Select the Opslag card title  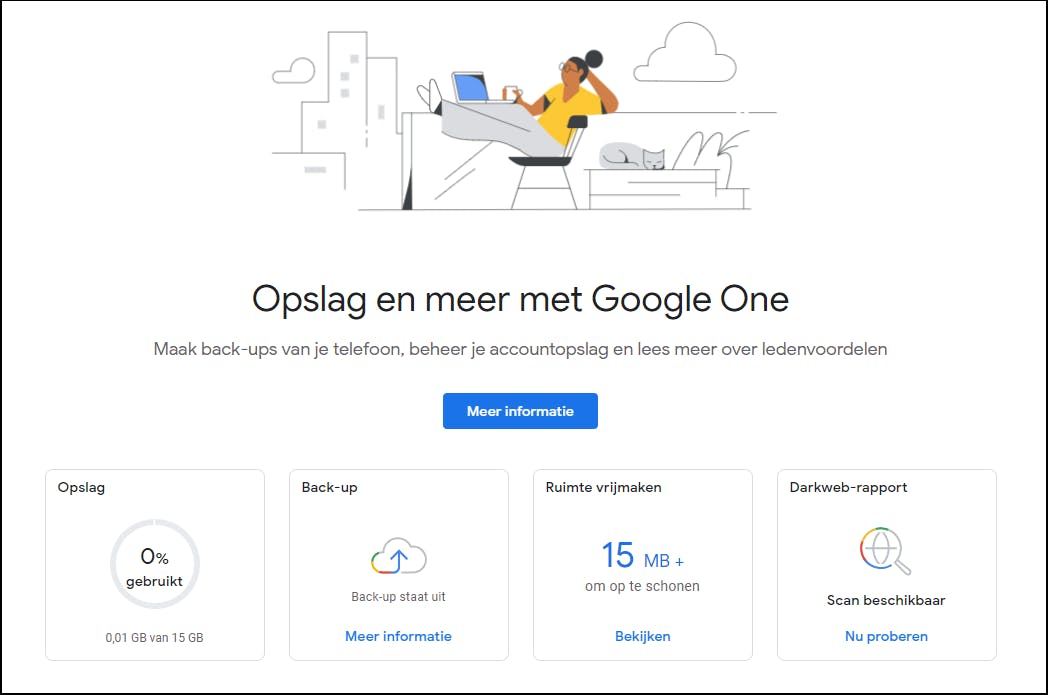pyautogui.click(x=81, y=488)
